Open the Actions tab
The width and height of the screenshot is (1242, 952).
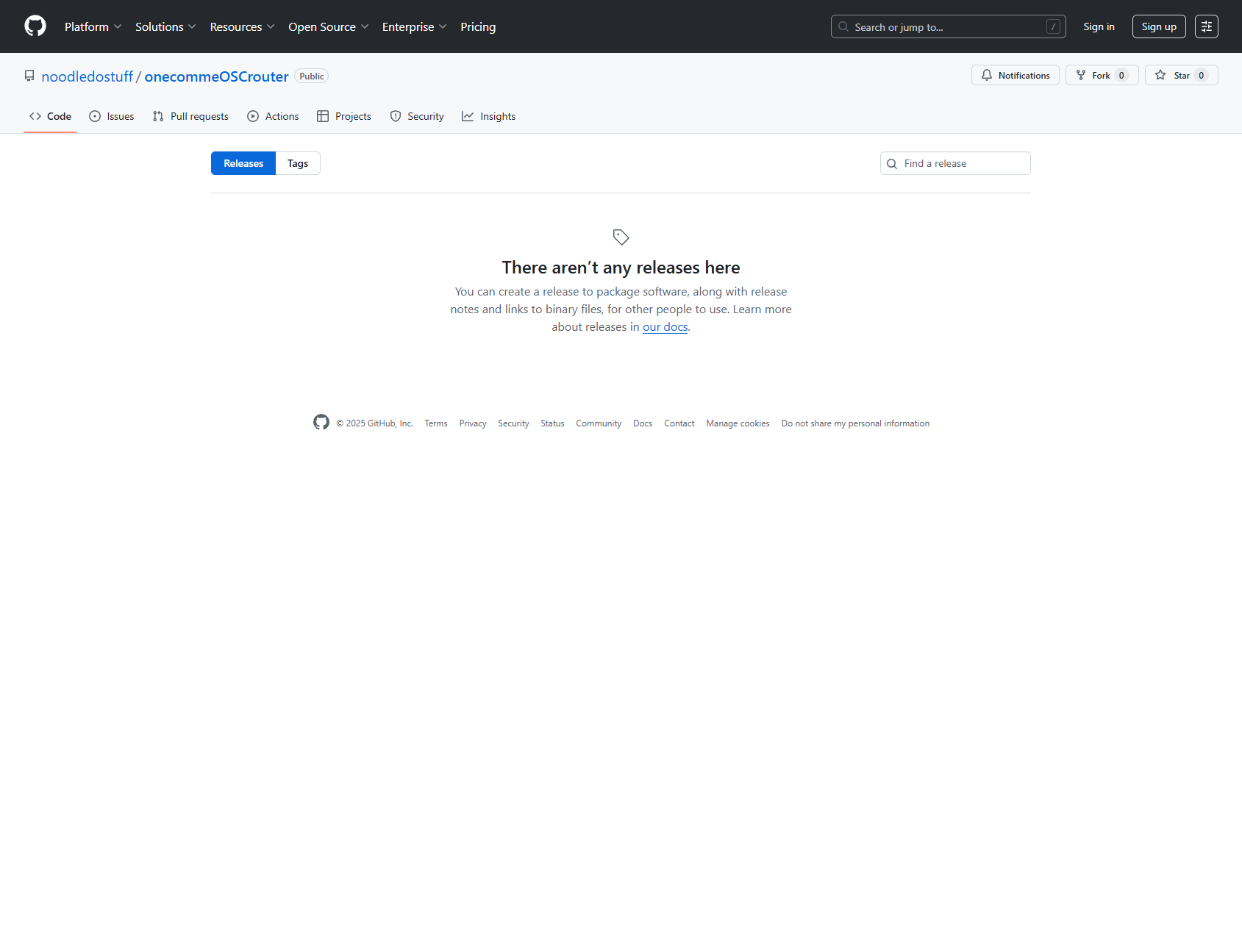[x=273, y=116]
